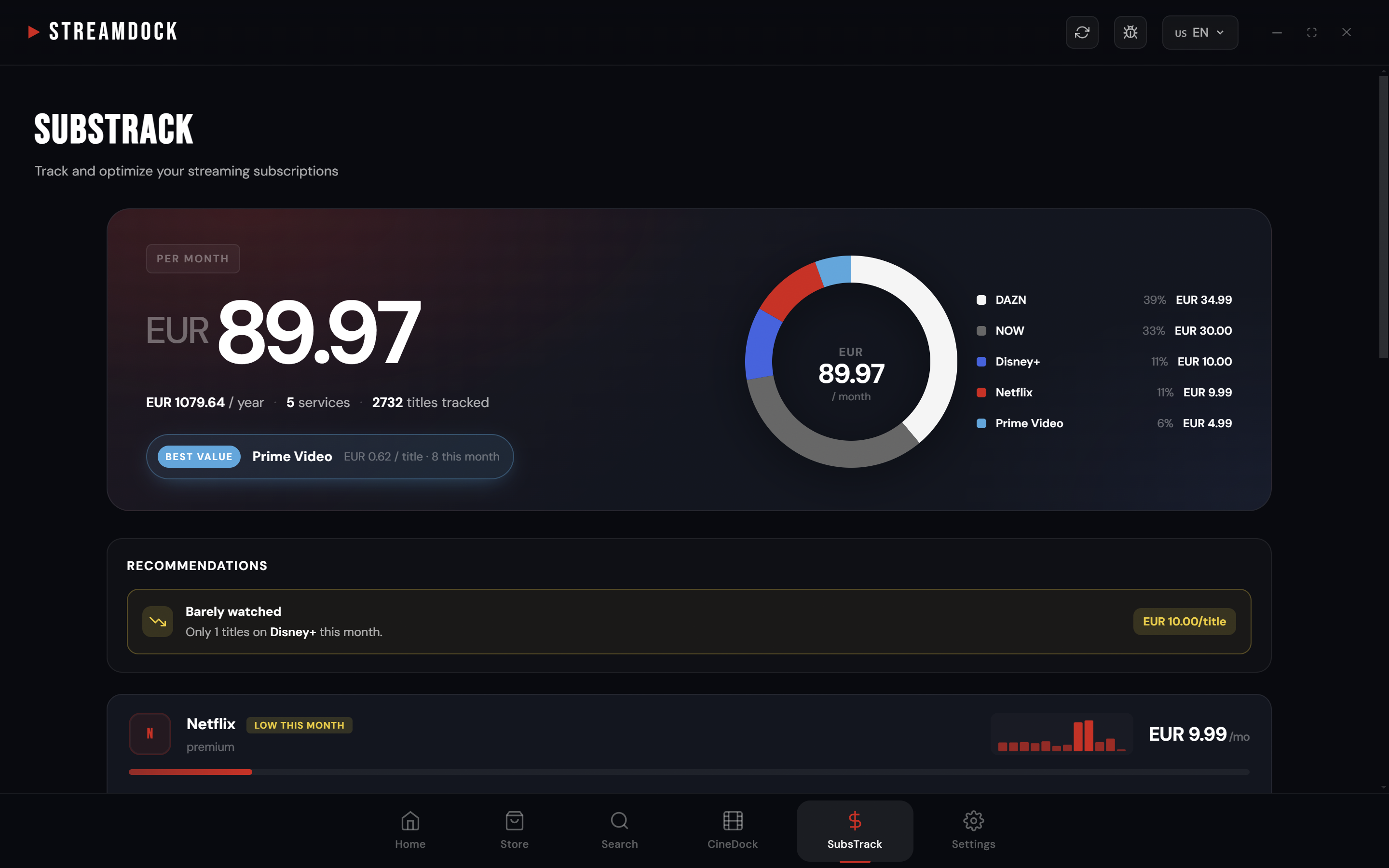The image size is (1389, 868).
Task: Click the PER MONTH label chip
Action: pos(193,258)
